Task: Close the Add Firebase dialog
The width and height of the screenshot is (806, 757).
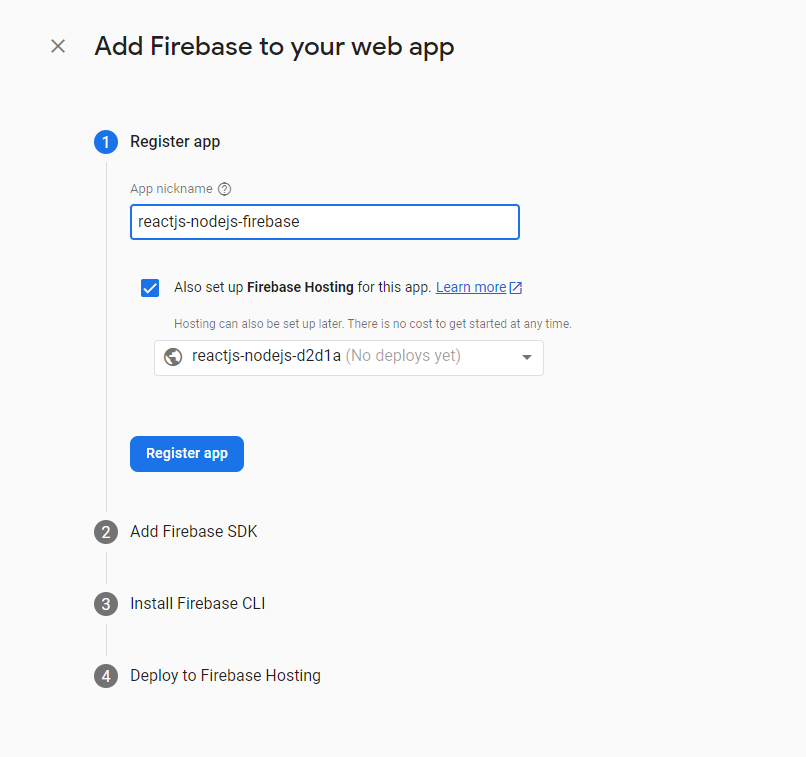Action: (x=57, y=46)
